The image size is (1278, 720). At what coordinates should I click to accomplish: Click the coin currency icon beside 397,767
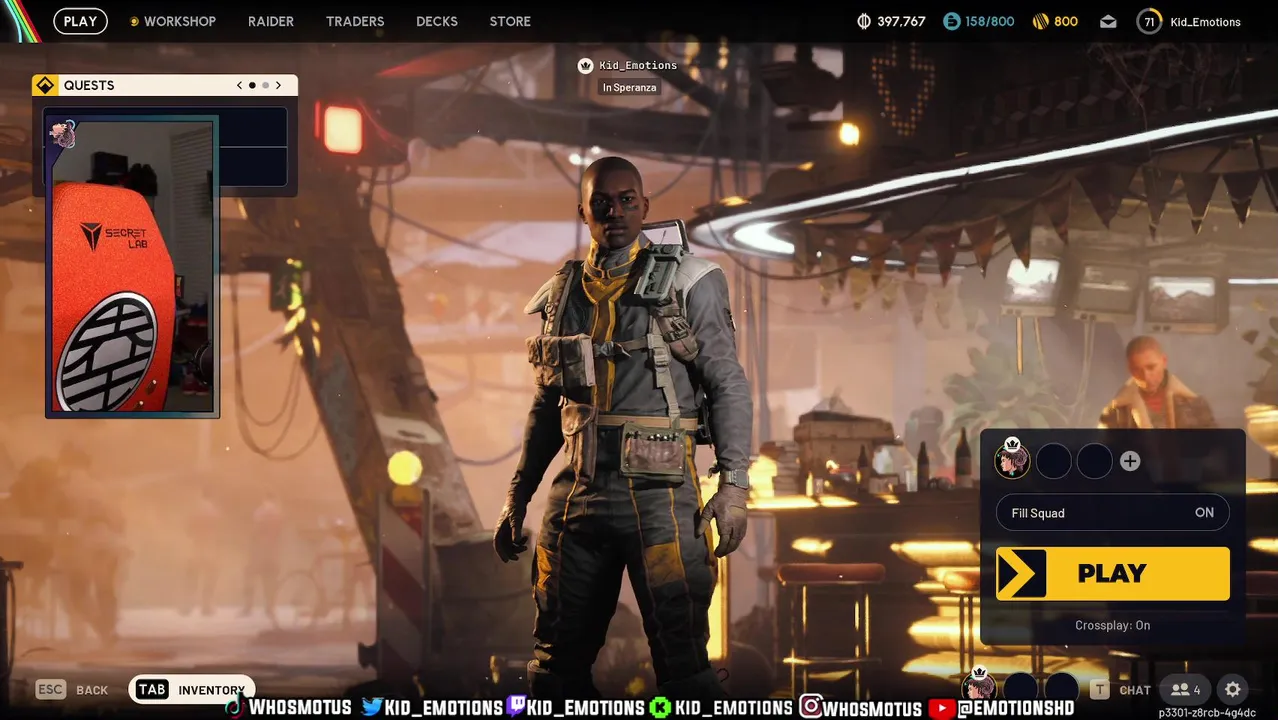point(864,21)
